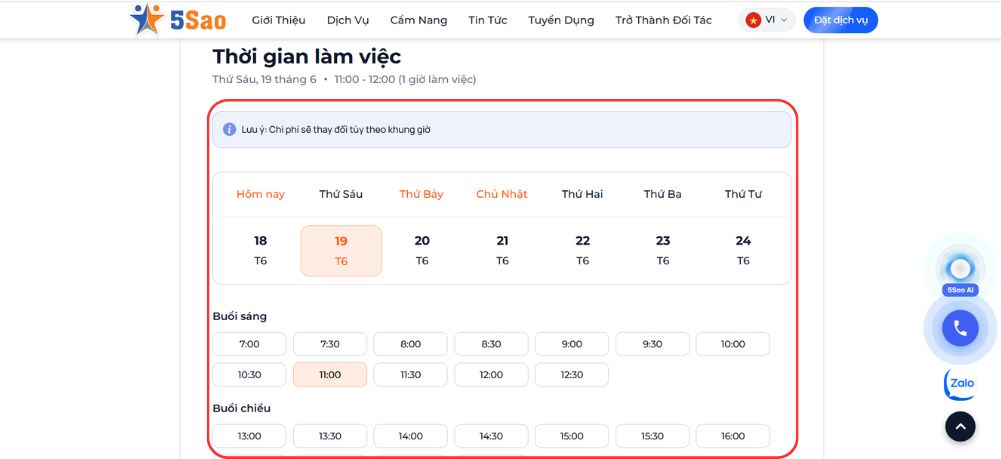Open Tuyển Dụng page
1001x459 pixels.
point(561,20)
